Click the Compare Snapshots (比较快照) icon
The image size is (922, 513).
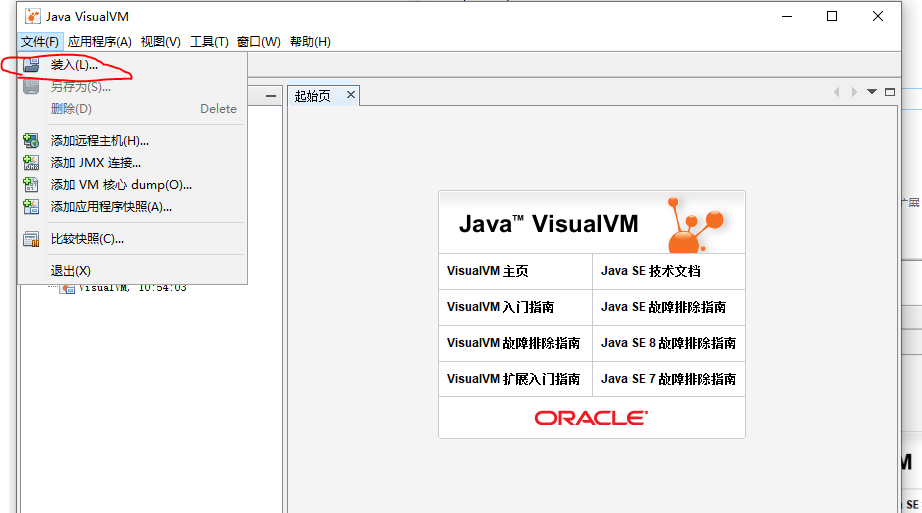pos(31,239)
